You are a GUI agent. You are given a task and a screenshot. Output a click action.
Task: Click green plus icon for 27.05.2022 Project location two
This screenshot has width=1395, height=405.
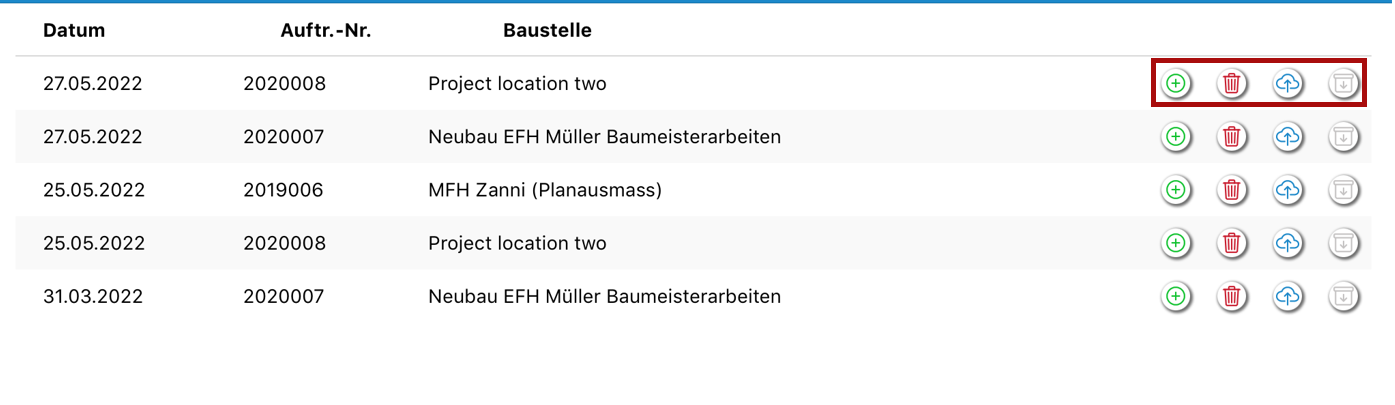tap(1176, 84)
